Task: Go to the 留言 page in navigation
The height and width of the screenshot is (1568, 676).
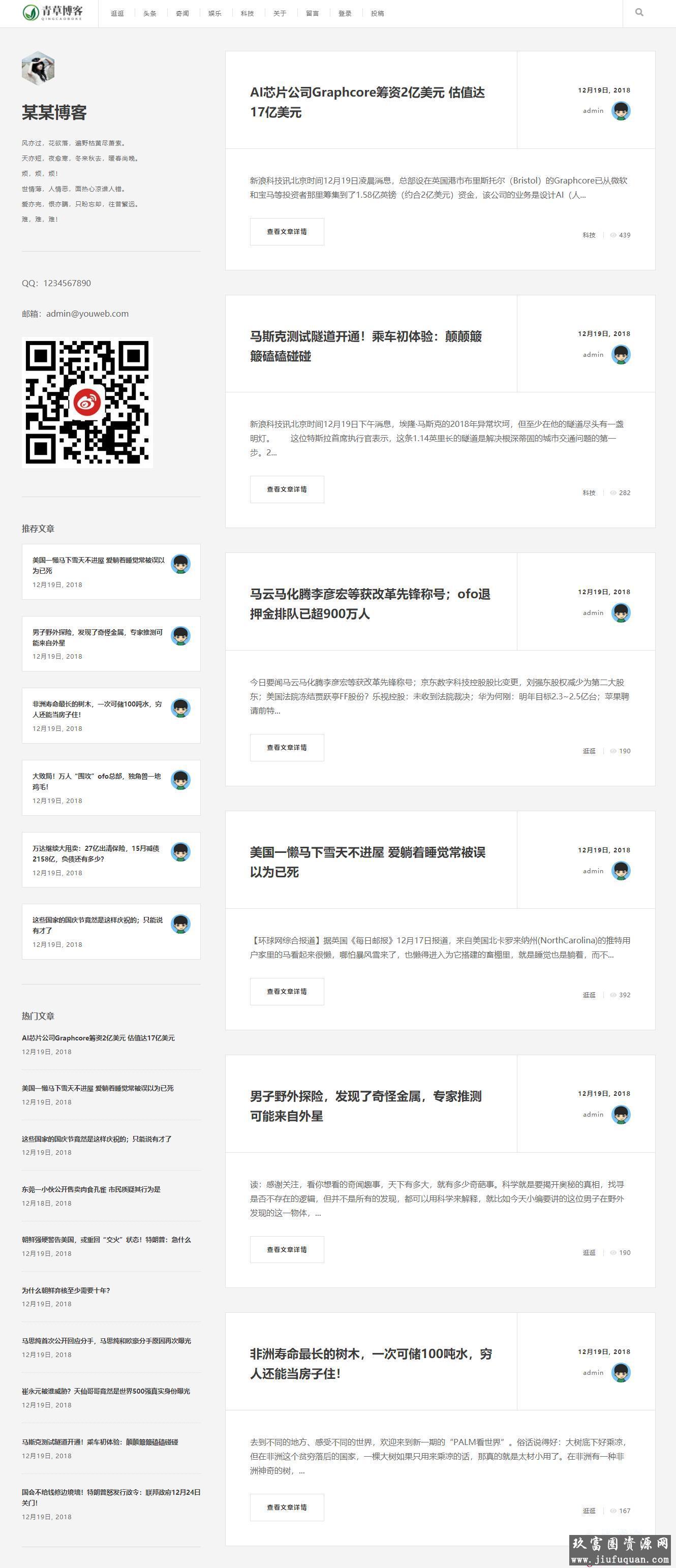Action: coord(312,13)
